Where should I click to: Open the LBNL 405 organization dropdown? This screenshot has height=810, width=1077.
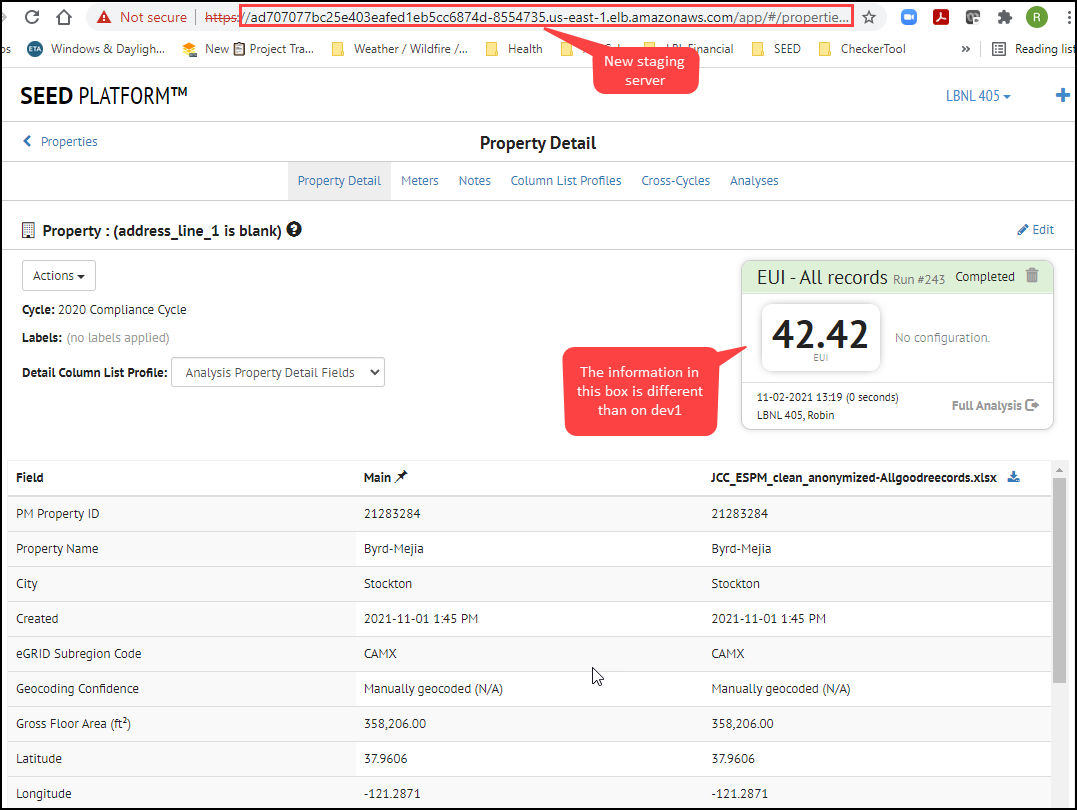[977, 95]
